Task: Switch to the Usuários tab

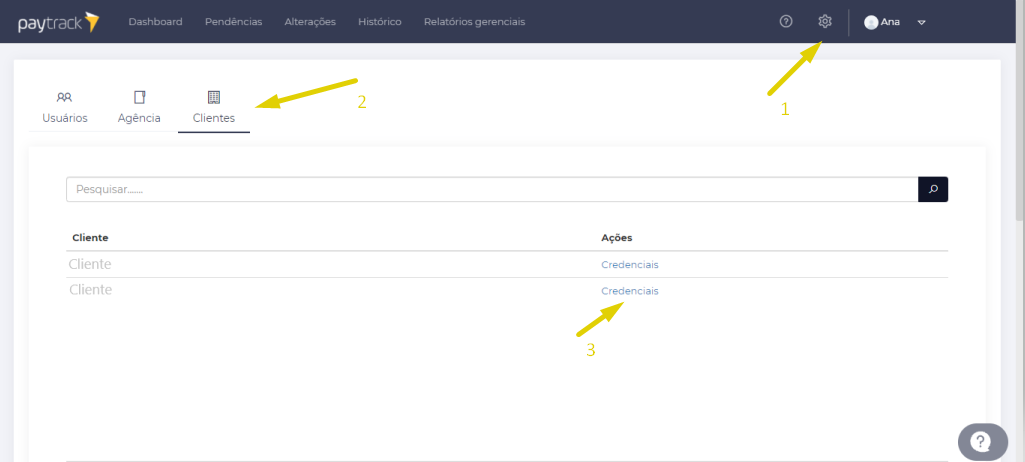Action: [65, 118]
